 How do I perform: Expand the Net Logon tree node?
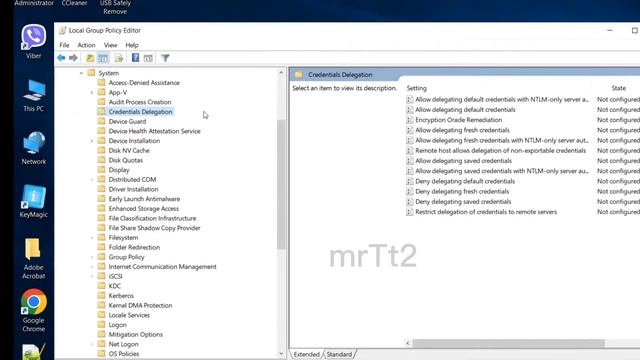(91, 344)
